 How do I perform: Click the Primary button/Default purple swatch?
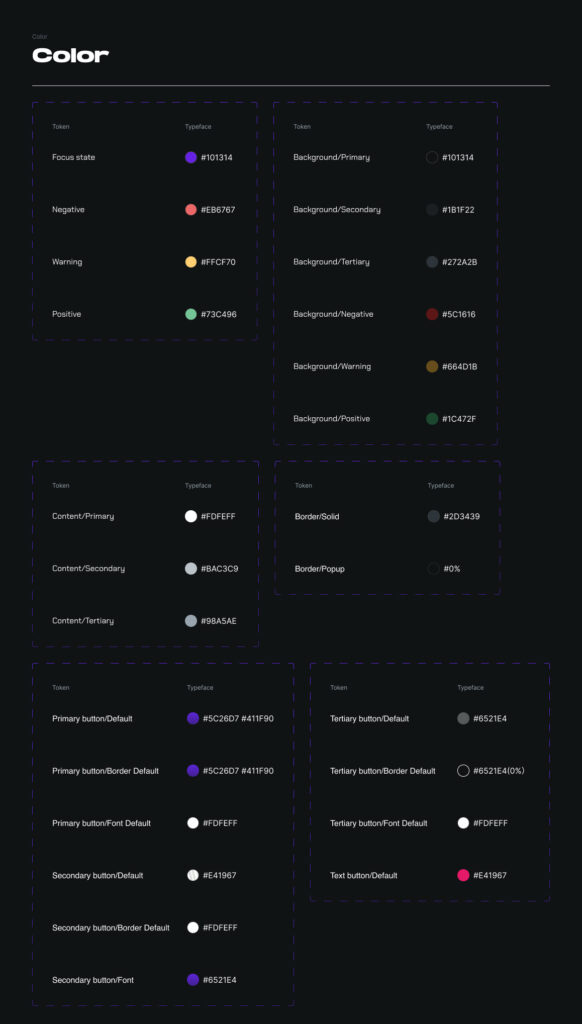(x=193, y=718)
